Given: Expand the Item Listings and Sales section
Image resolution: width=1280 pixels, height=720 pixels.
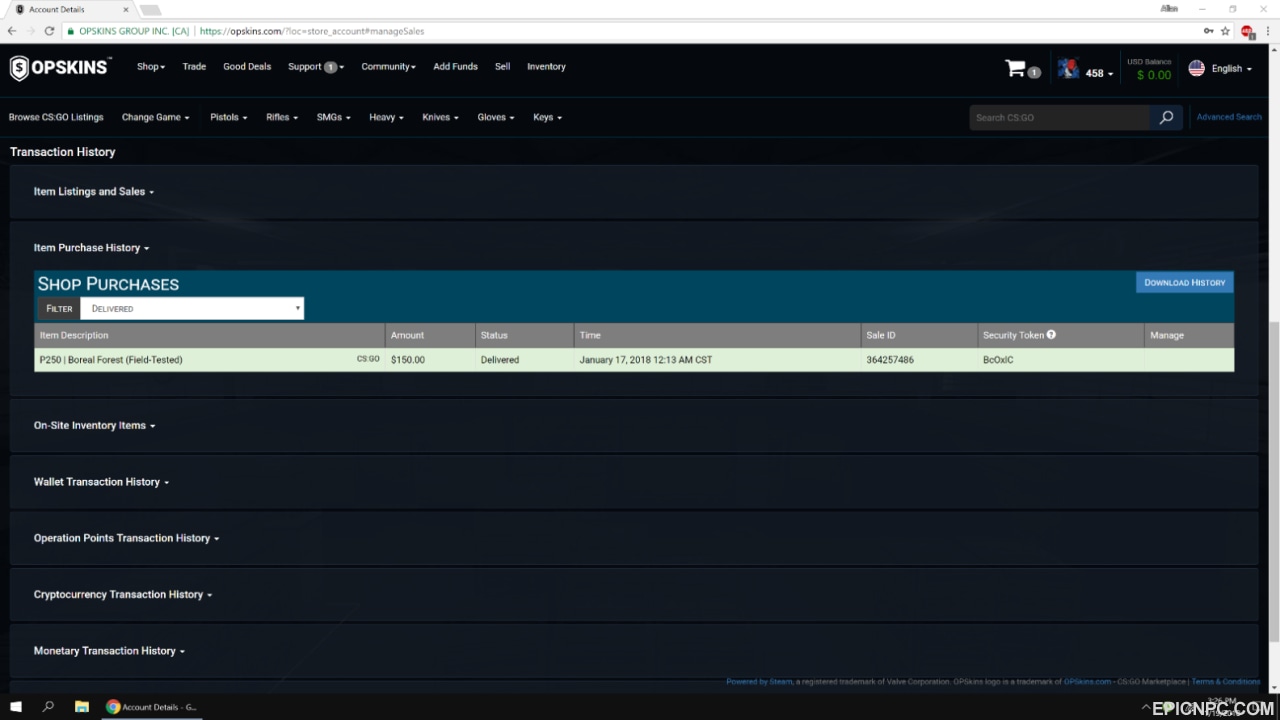Looking at the screenshot, I should pyautogui.click(x=94, y=192).
